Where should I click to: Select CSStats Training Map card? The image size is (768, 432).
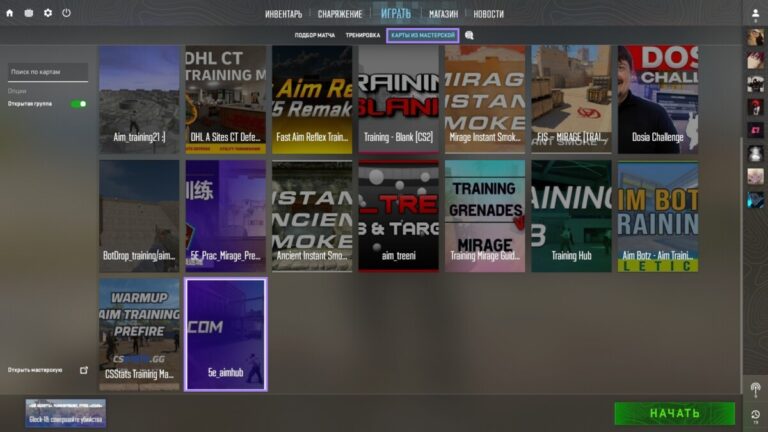(x=139, y=335)
